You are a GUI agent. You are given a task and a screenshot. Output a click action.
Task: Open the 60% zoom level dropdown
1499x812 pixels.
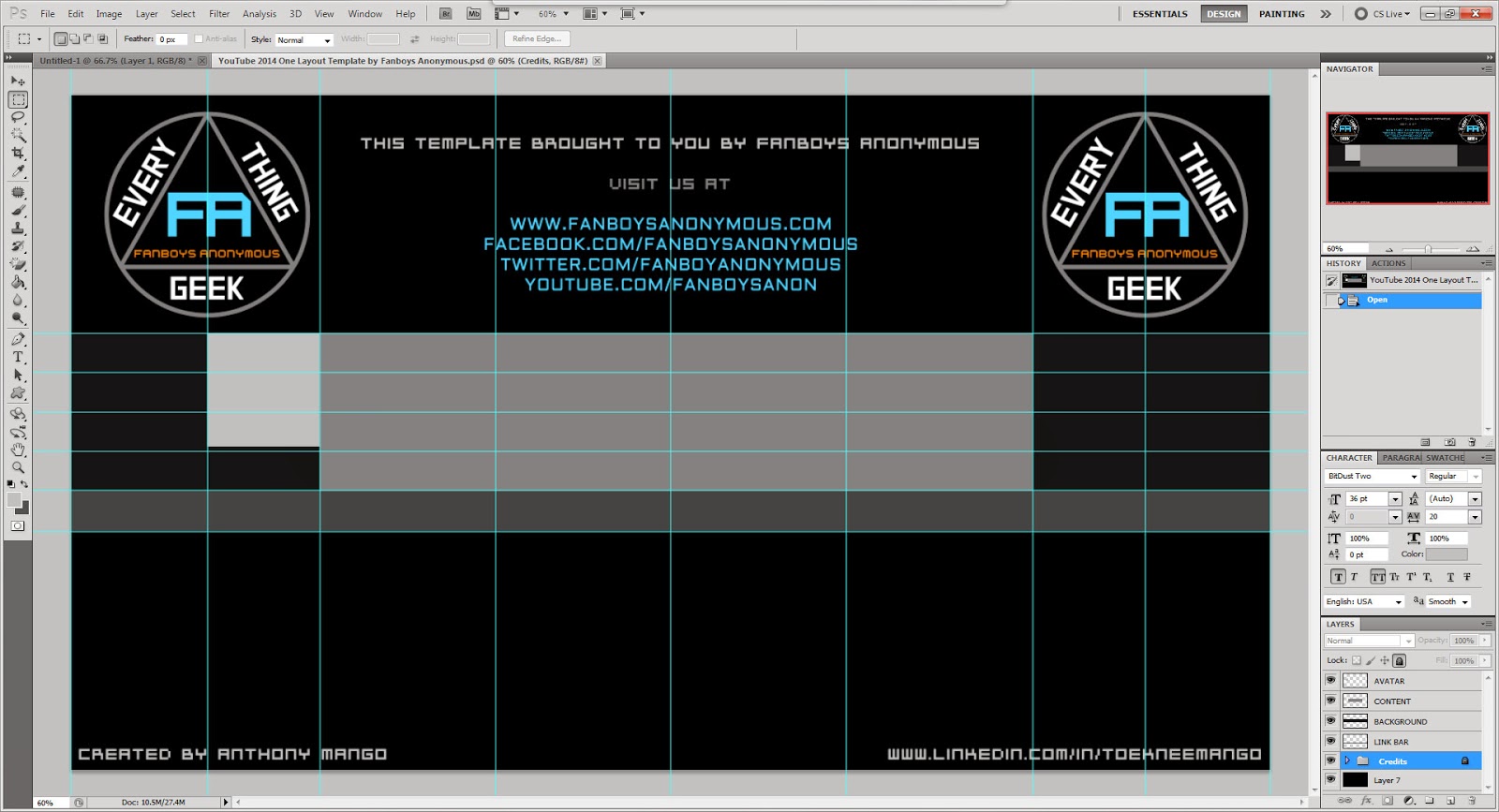(x=566, y=14)
